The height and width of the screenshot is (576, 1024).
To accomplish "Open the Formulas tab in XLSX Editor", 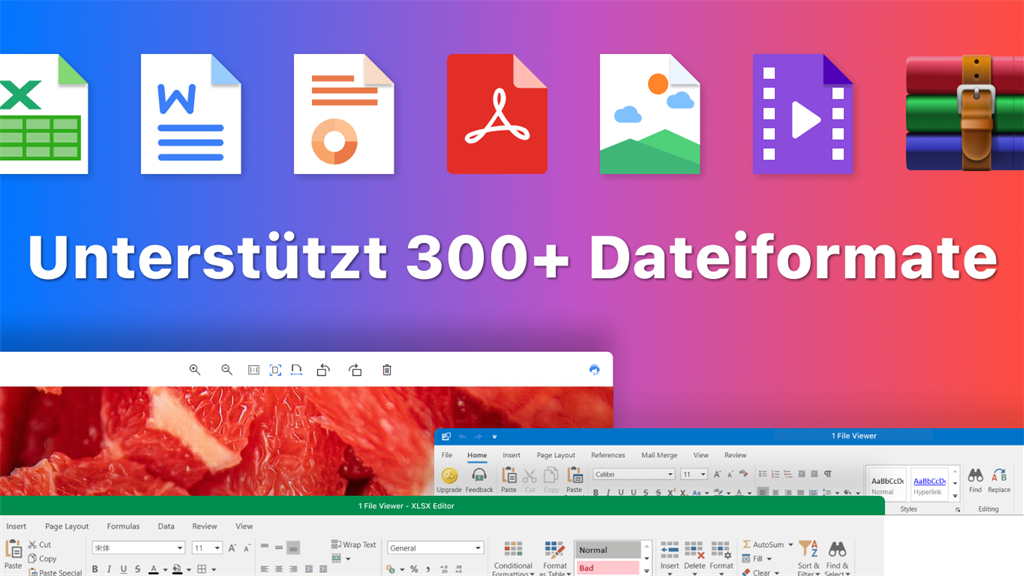I will [123, 526].
